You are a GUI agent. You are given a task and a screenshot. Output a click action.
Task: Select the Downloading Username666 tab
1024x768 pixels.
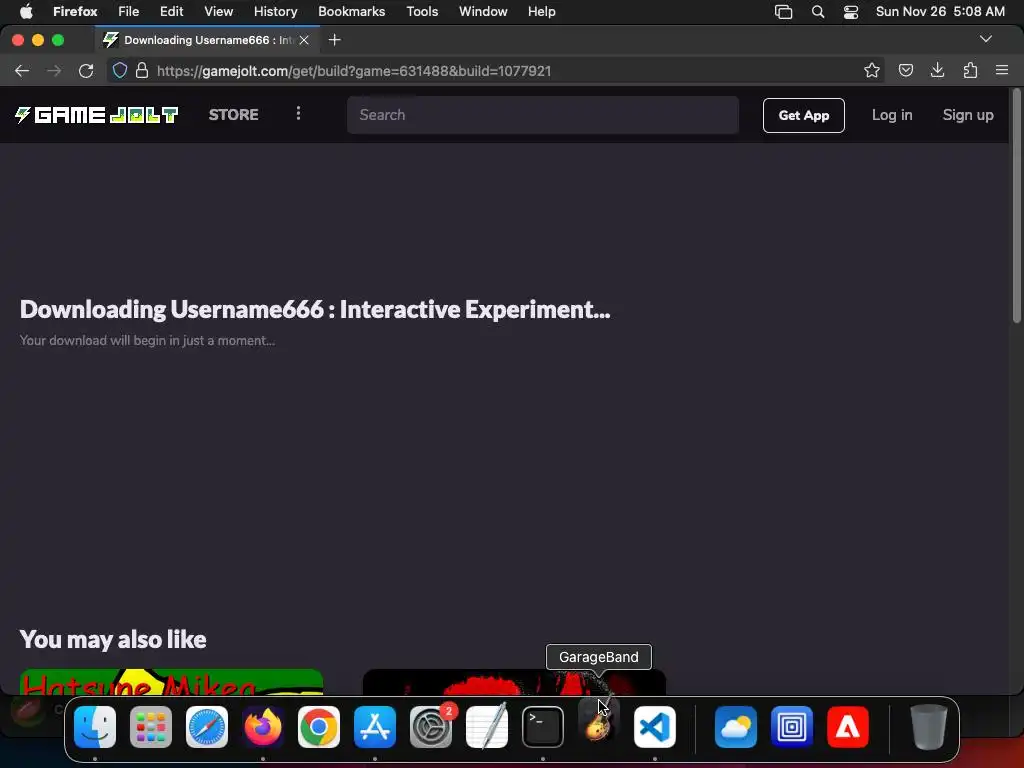coord(206,40)
